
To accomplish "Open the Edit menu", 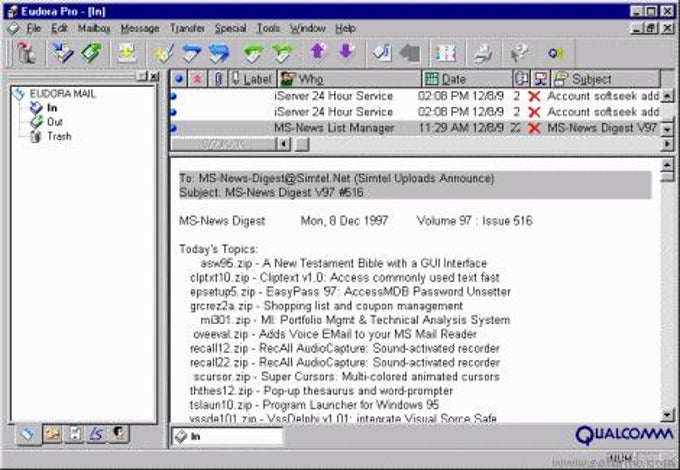I will click(59, 29).
